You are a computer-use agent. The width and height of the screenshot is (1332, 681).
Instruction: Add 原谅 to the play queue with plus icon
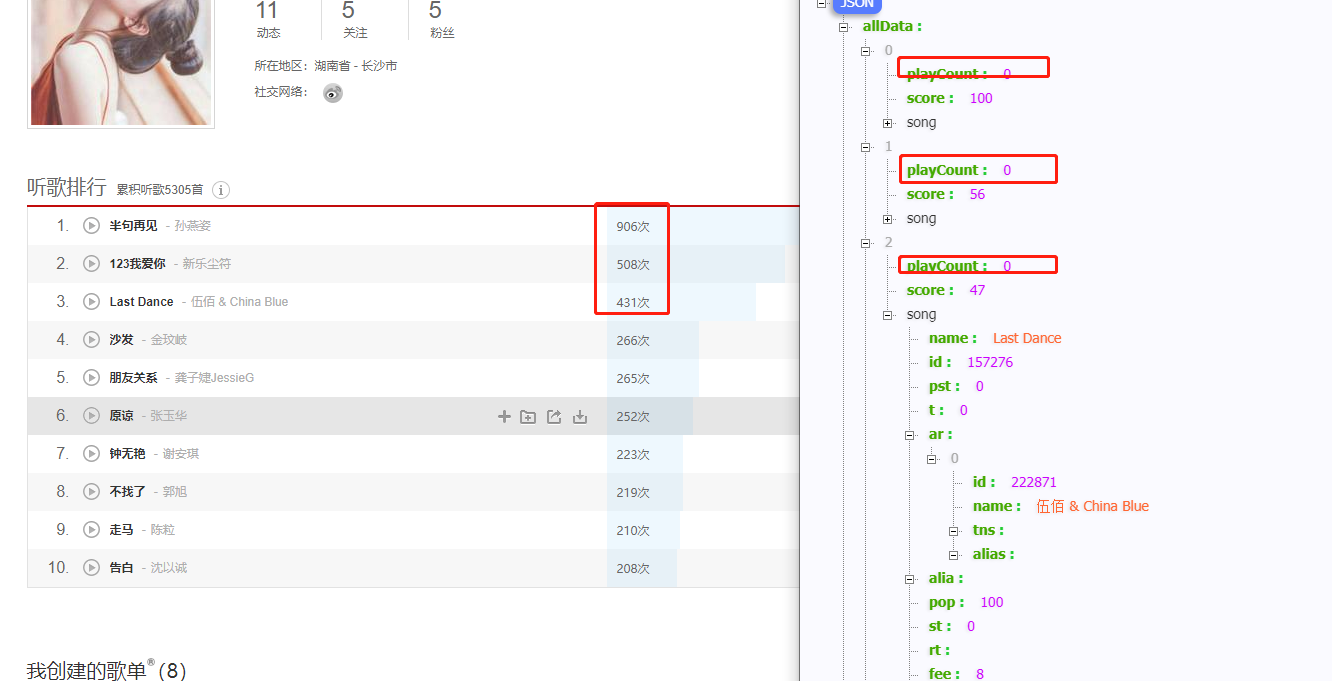point(504,417)
